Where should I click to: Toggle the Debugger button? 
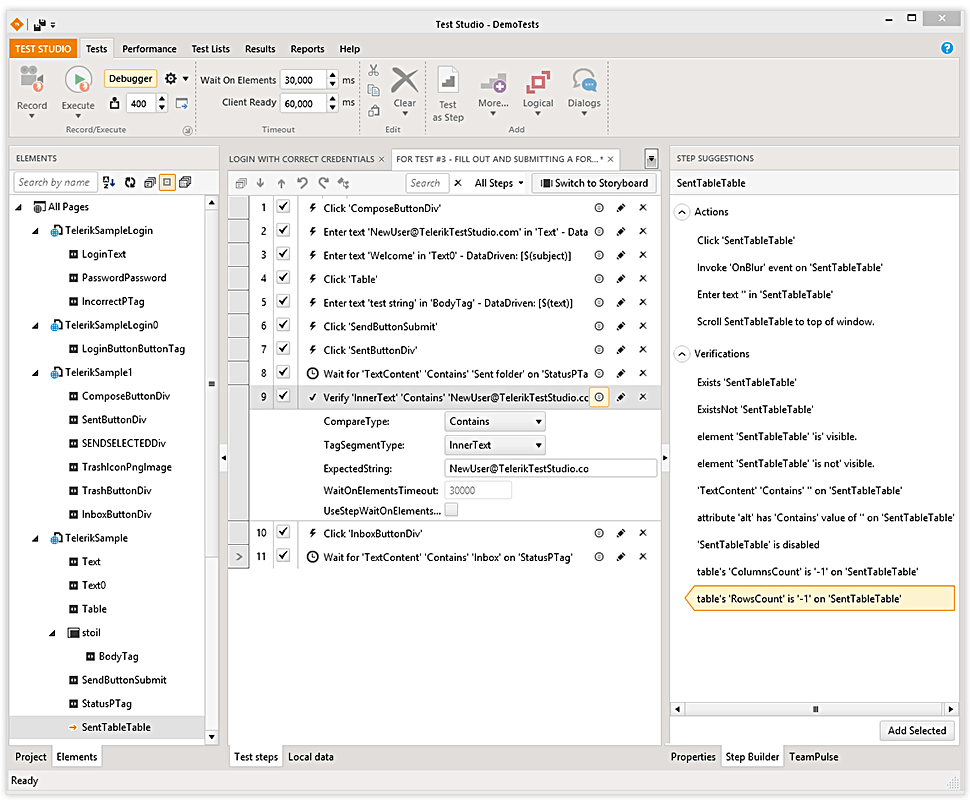coord(131,79)
